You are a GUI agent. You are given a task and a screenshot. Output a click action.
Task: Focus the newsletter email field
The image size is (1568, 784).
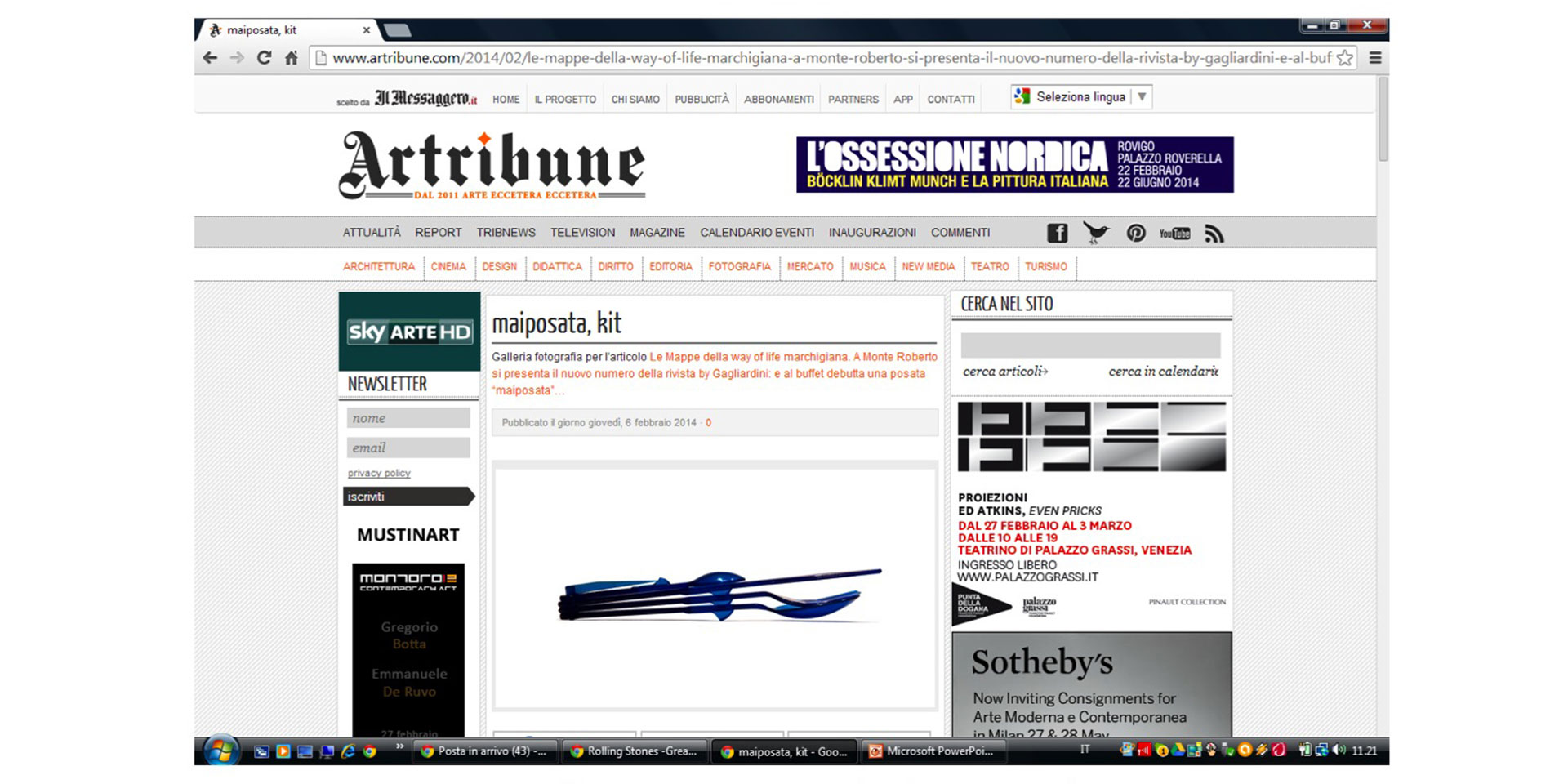408,448
